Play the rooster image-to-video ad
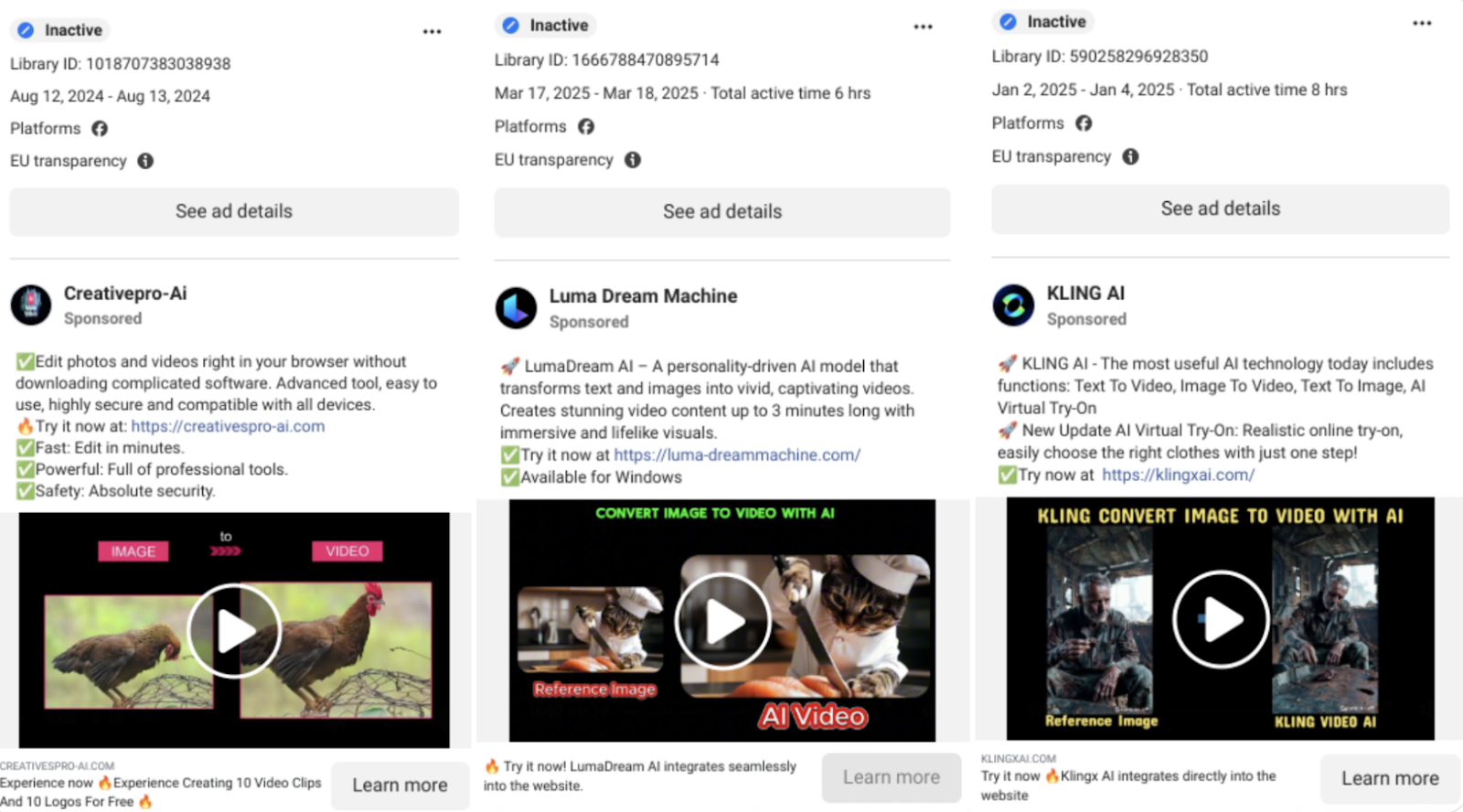The height and width of the screenshot is (812, 1463). [x=234, y=630]
